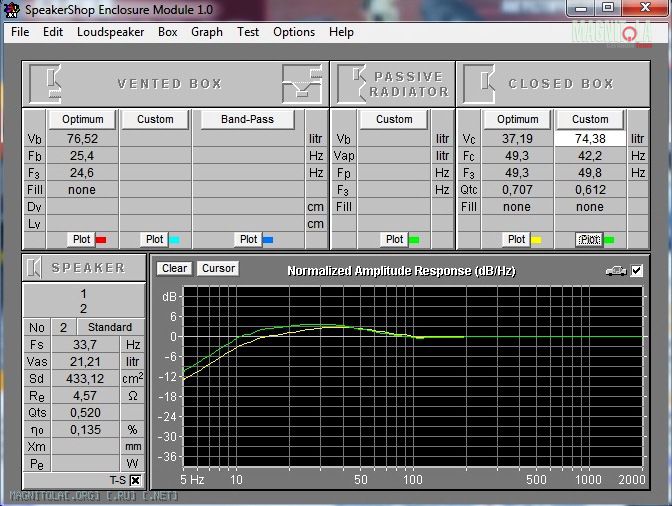
Task: Open the File menu
Action: (x=20, y=32)
